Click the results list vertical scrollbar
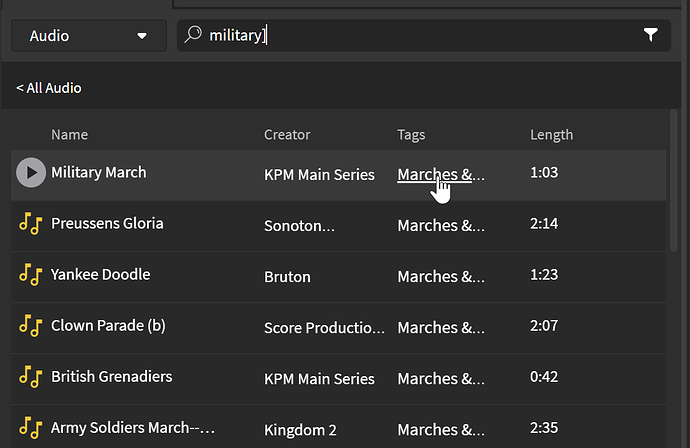This screenshot has width=690, height=448. pyautogui.click(x=674, y=180)
